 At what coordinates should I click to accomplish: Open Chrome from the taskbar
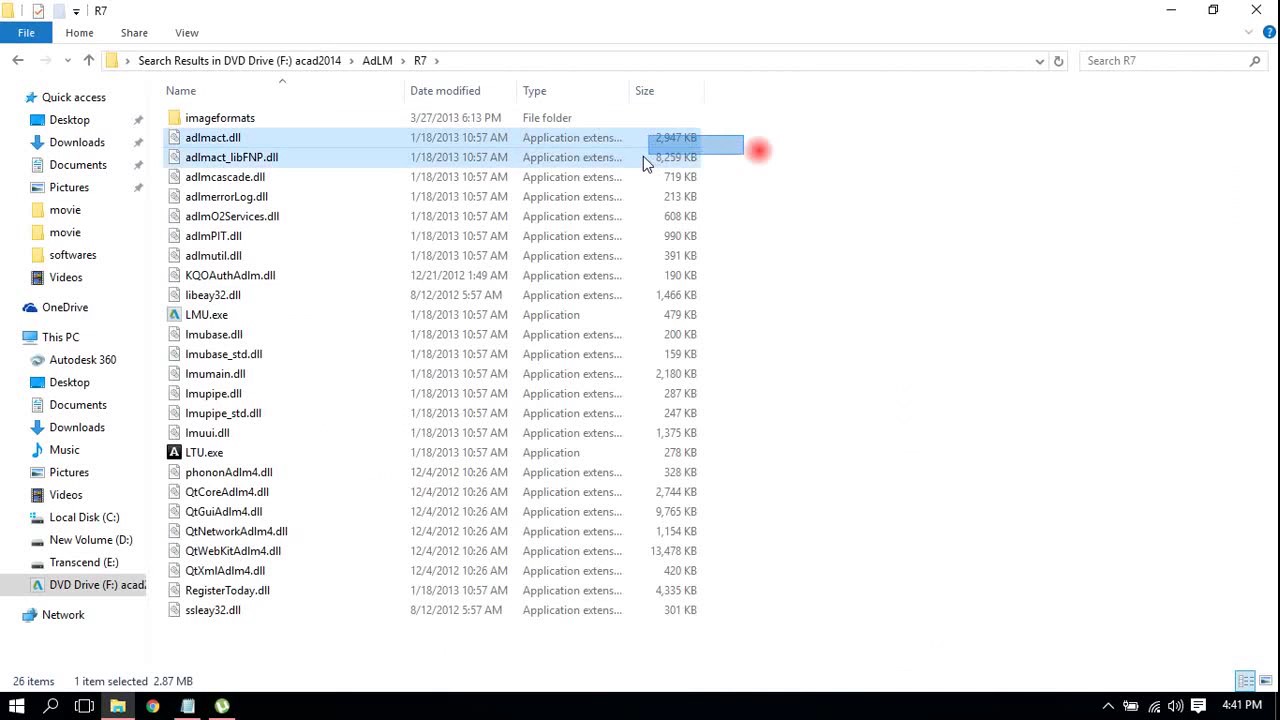pos(152,706)
